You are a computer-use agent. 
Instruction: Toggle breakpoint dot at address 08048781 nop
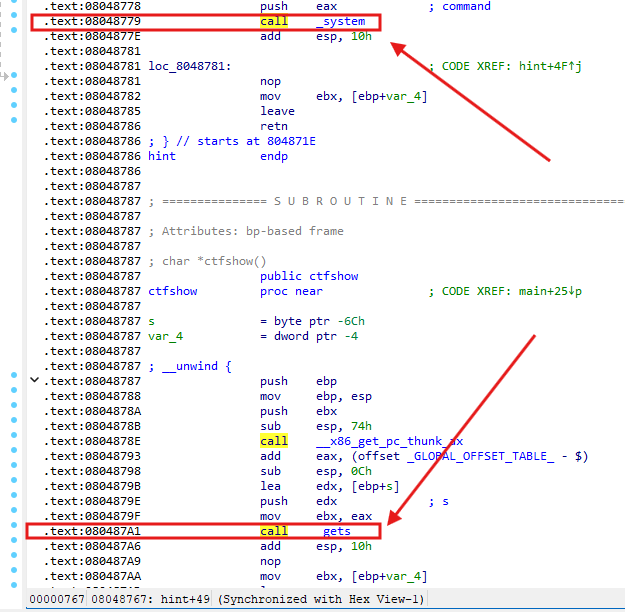pyautogui.click(x=14, y=75)
